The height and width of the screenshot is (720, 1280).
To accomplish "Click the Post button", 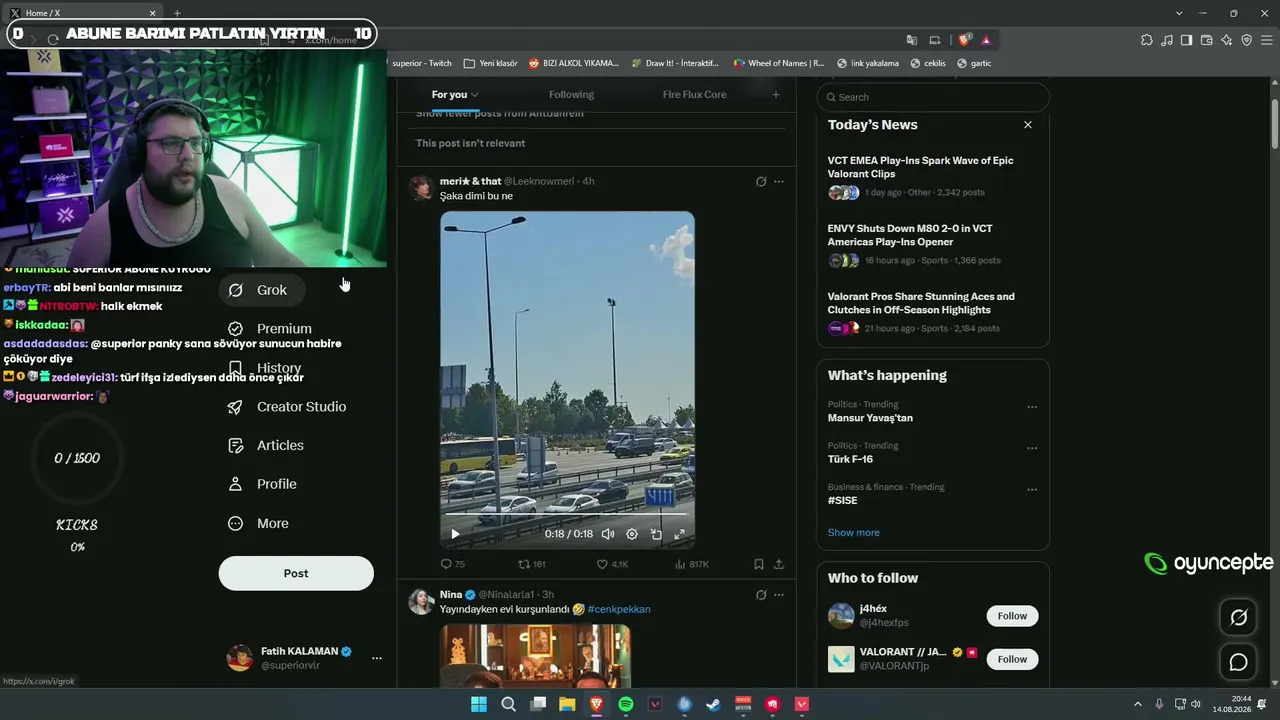I will (296, 573).
